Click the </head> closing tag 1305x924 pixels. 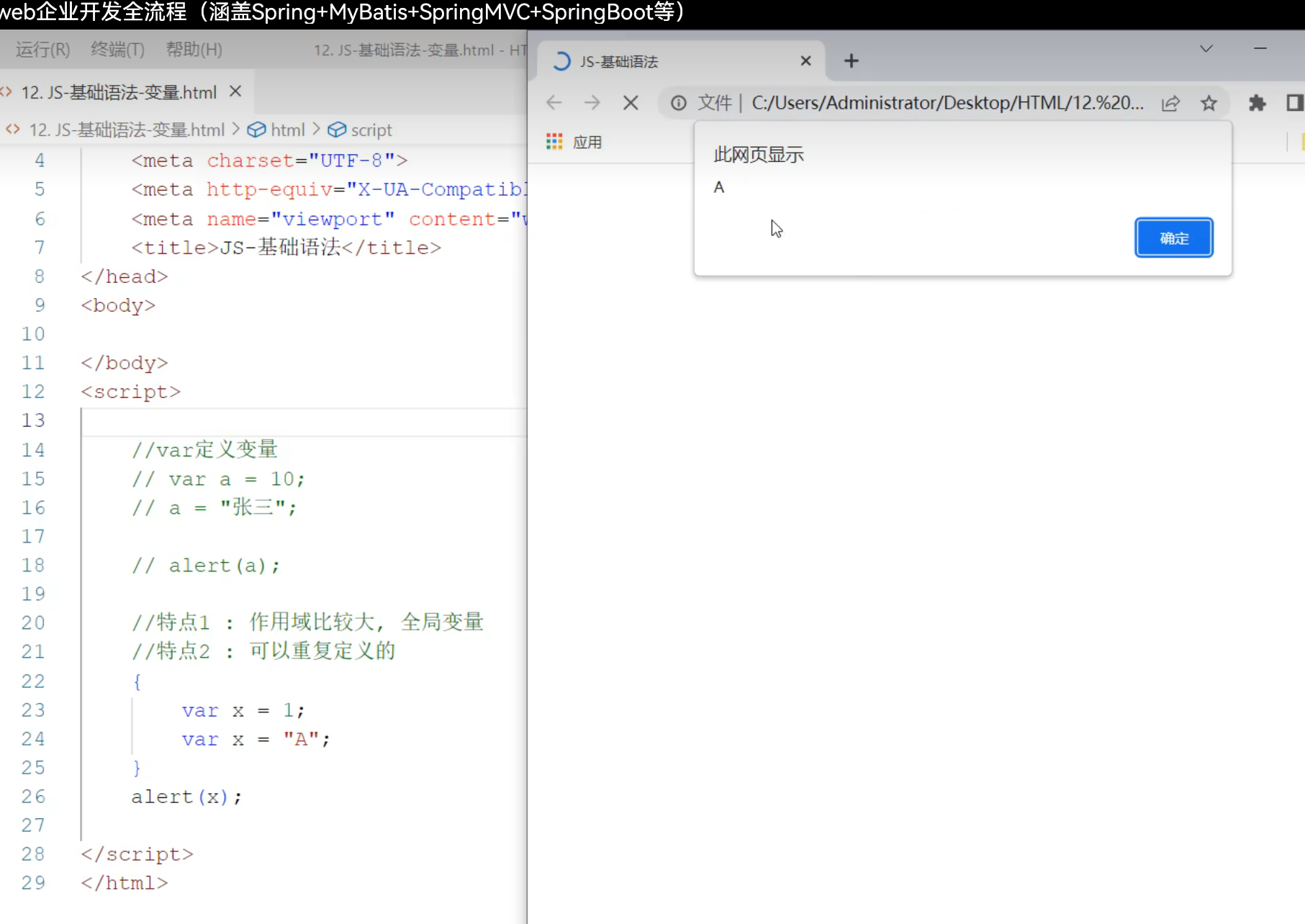click(124, 276)
